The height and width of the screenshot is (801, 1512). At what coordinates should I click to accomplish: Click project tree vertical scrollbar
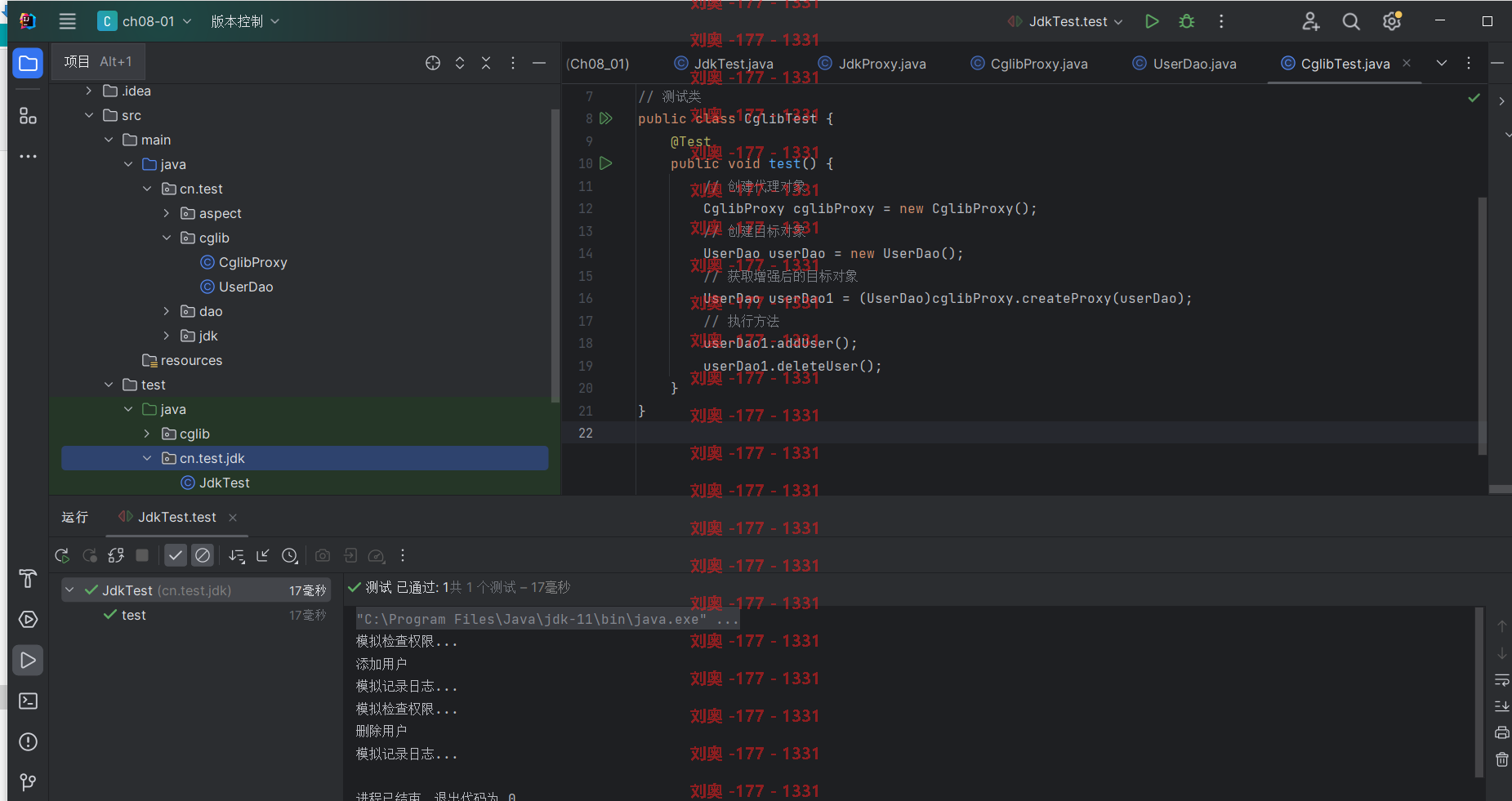click(555, 256)
